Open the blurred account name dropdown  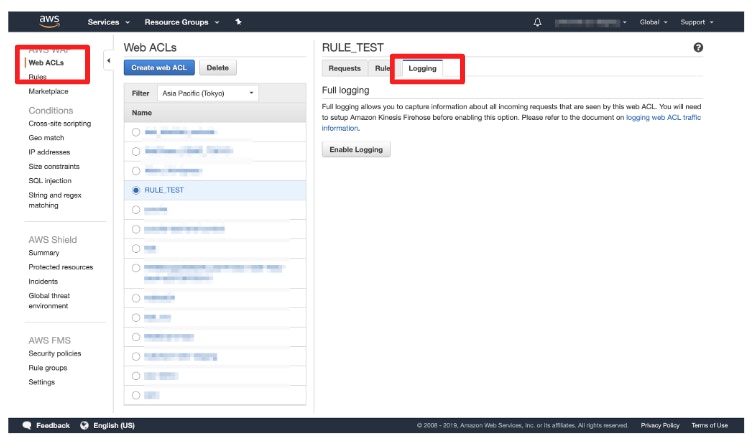pyautogui.click(x=591, y=22)
